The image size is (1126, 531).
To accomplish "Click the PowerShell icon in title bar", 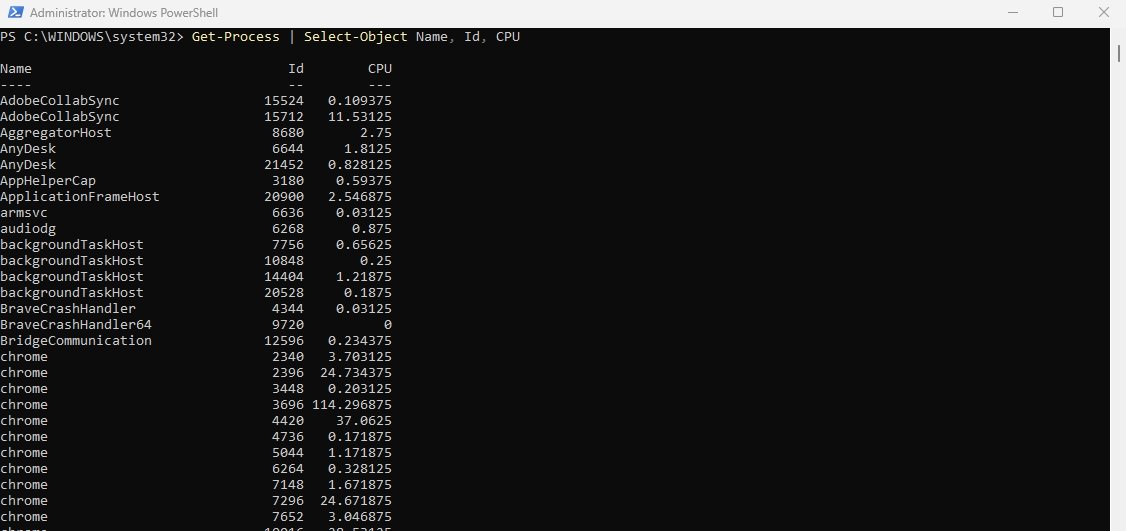I will 14,13.
